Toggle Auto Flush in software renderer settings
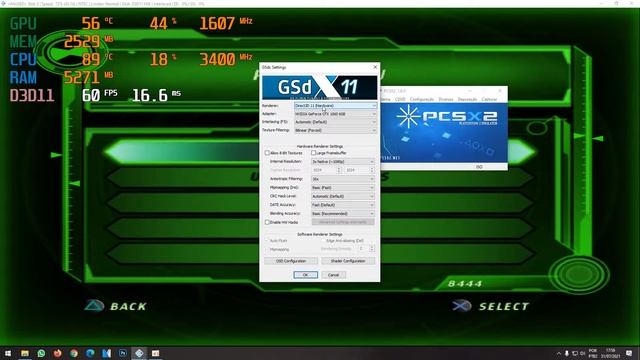Image resolution: width=640 pixels, height=360 pixels. [267, 241]
